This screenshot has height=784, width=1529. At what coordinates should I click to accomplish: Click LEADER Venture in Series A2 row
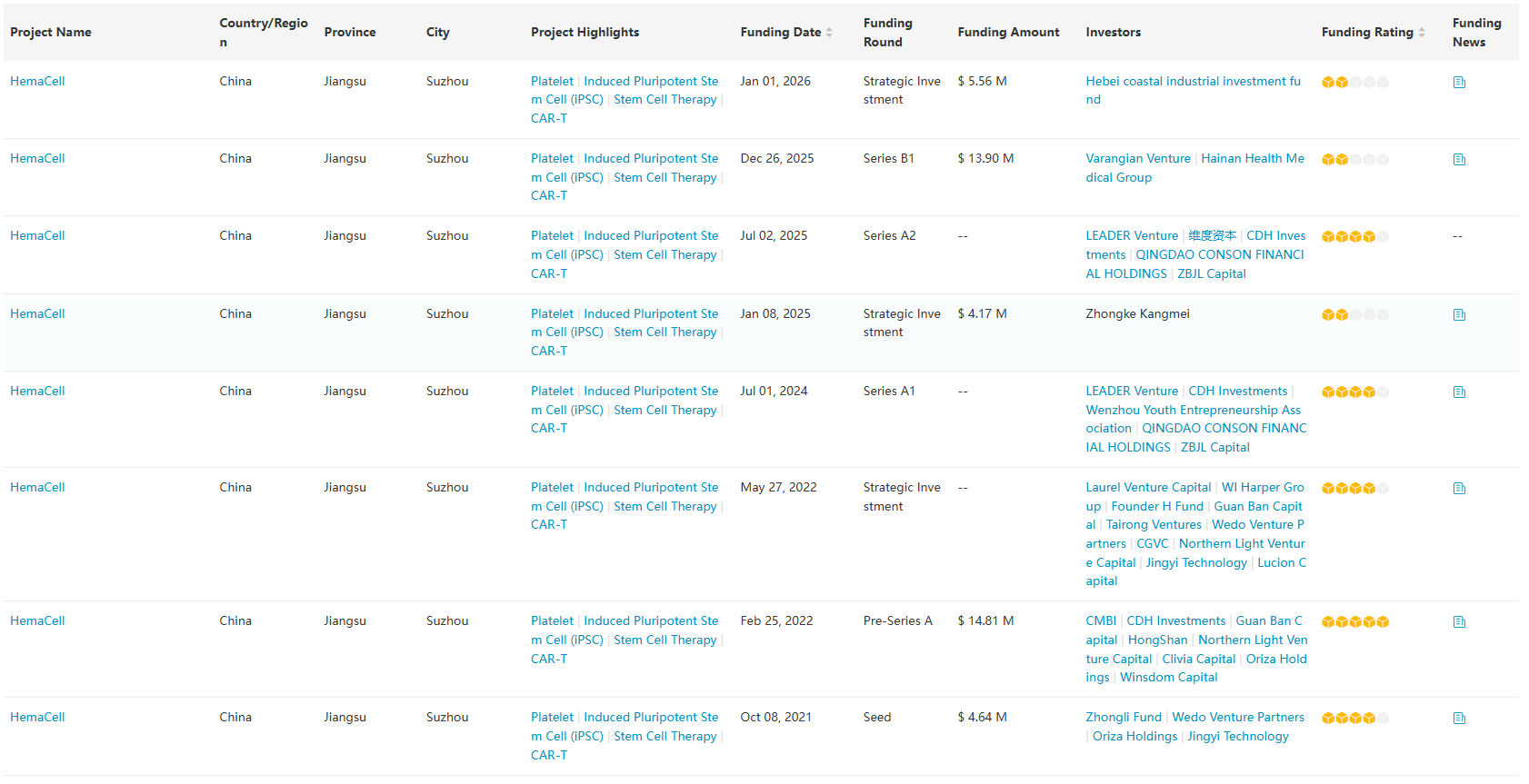(x=1131, y=235)
